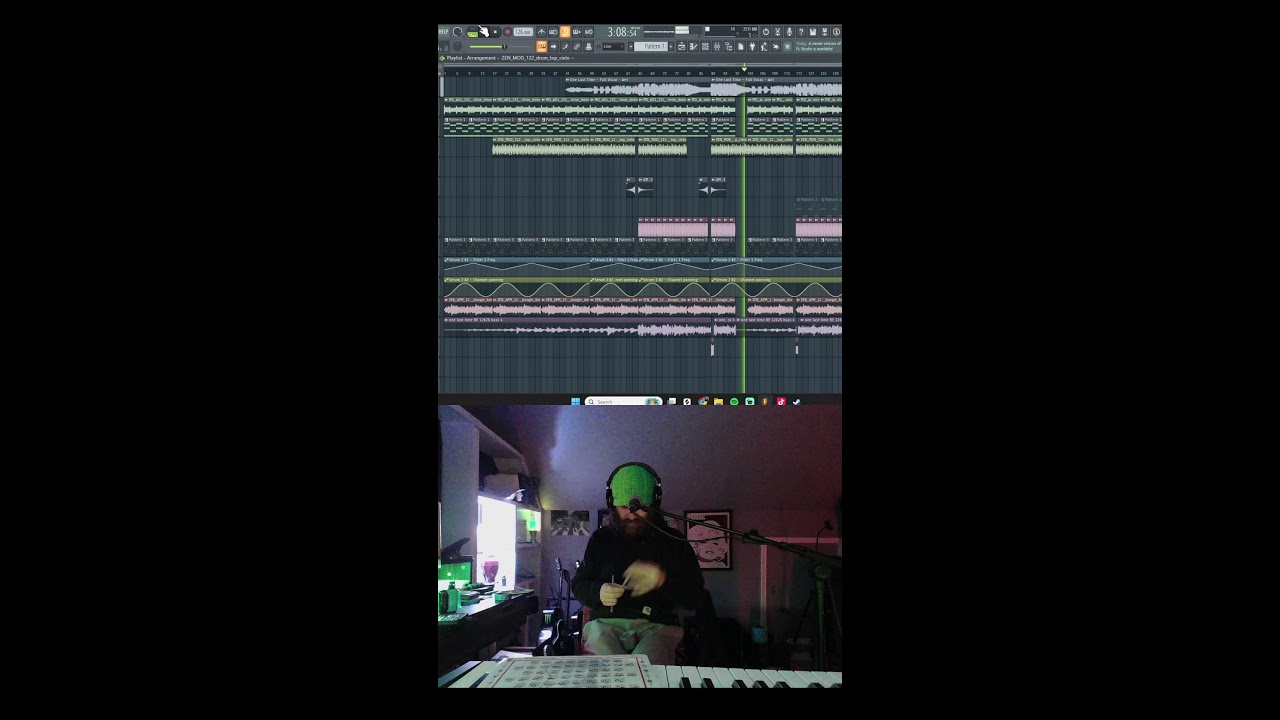The height and width of the screenshot is (720, 1280).
Task: Click the render audio file icon
Action: tap(825, 32)
